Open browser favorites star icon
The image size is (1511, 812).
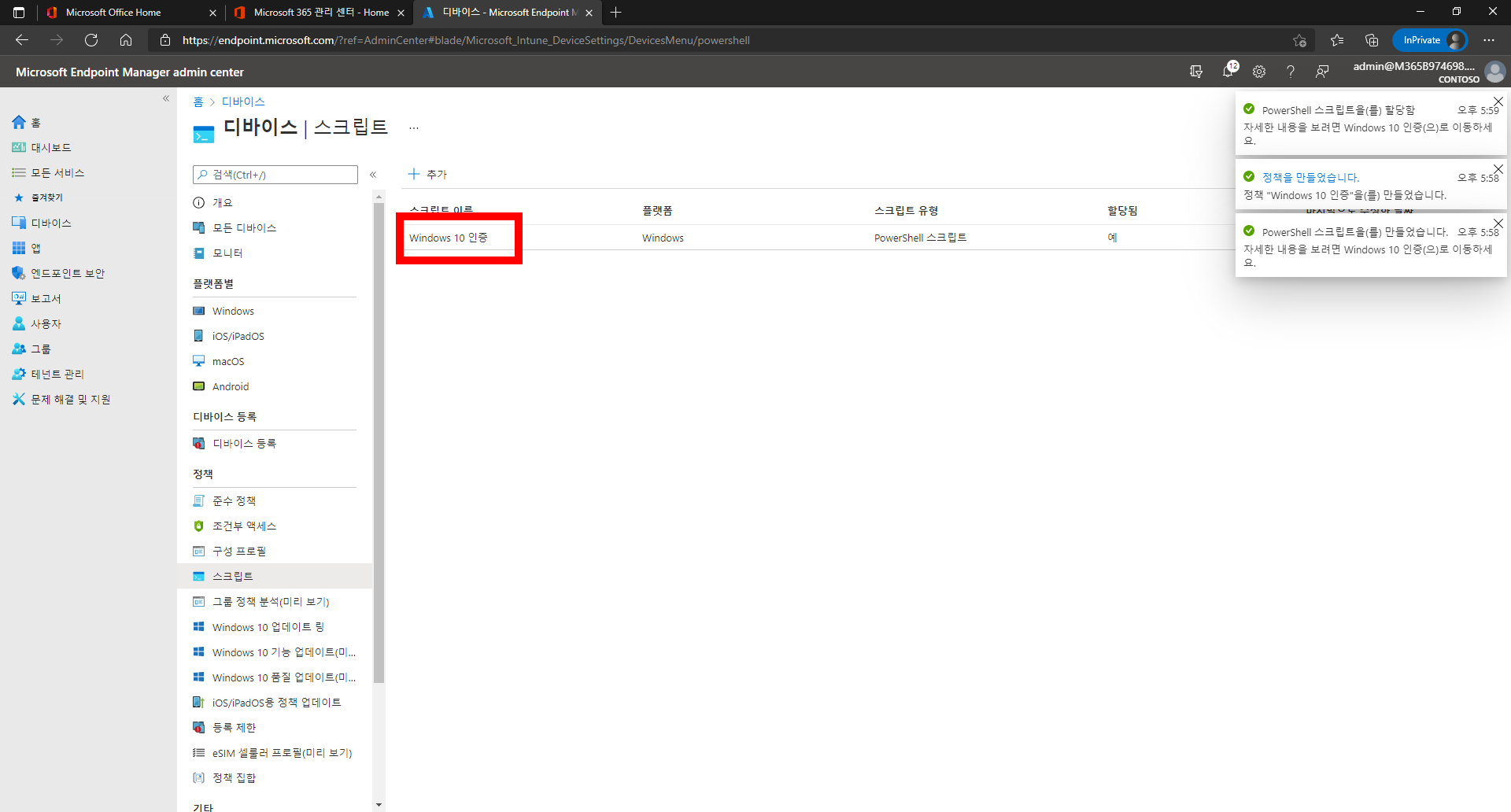coord(1337,40)
